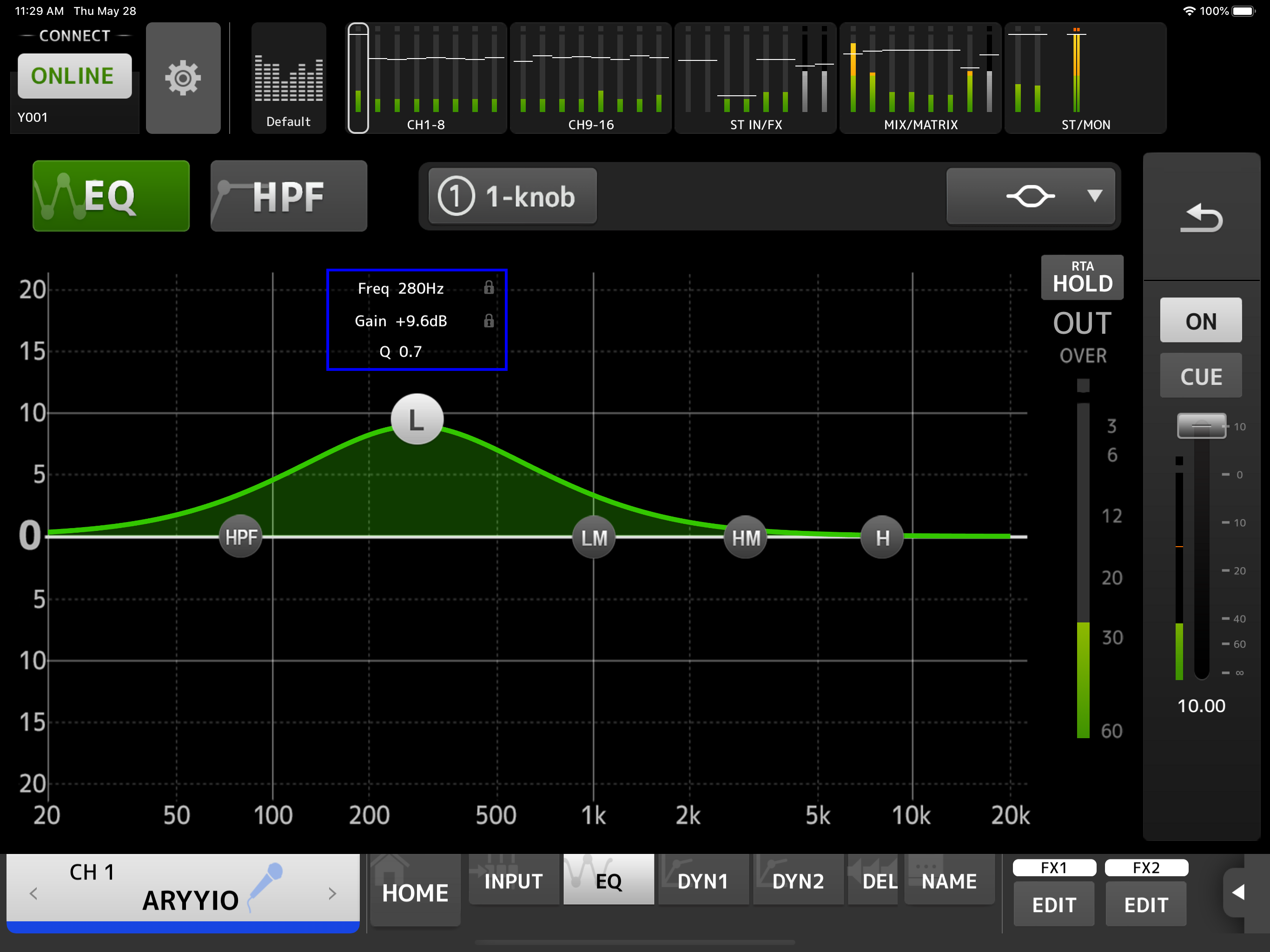Image resolution: width=1270 pixels, height=952 pixels.
Task: Go to previous channel with left chevron
Action: point(33,893)
